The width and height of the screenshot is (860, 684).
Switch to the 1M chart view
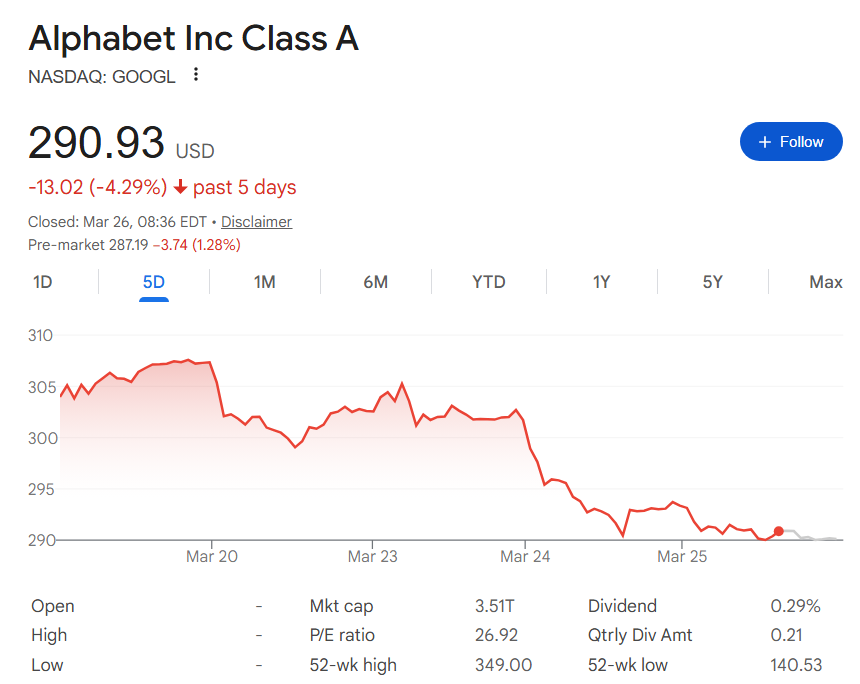pyautogui.click(x=264, y=282)
